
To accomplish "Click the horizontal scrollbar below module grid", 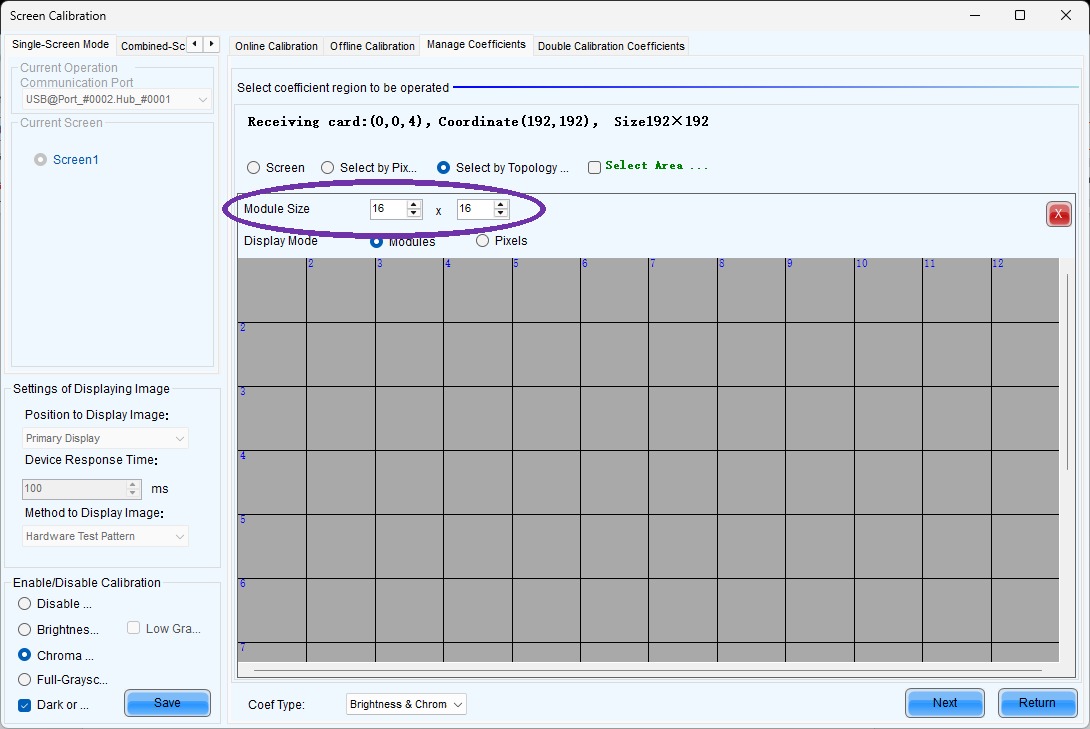I will point(648,670).
